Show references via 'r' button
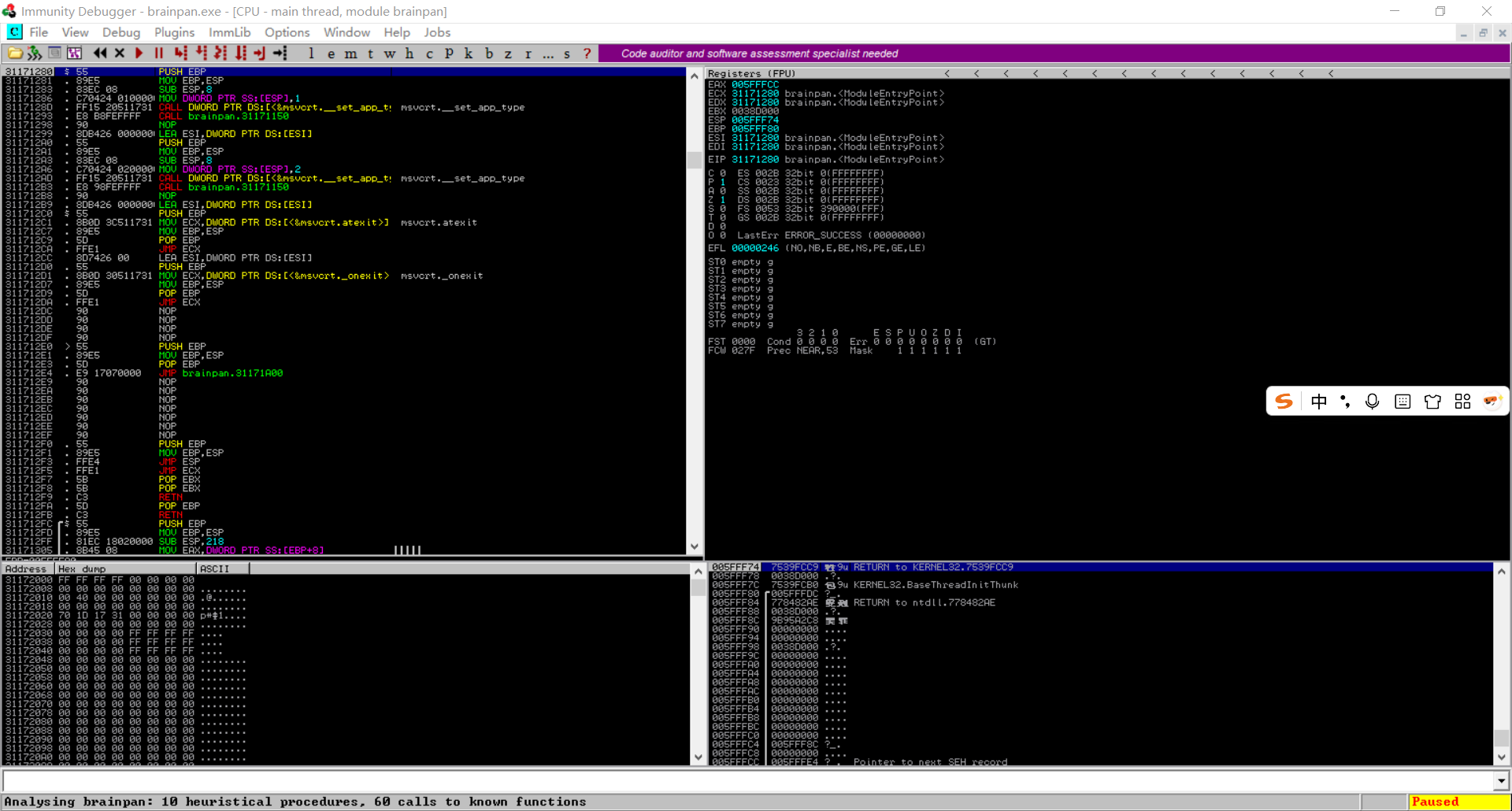Viewport: 1512px width, 811px height. (x=528, y=54)
